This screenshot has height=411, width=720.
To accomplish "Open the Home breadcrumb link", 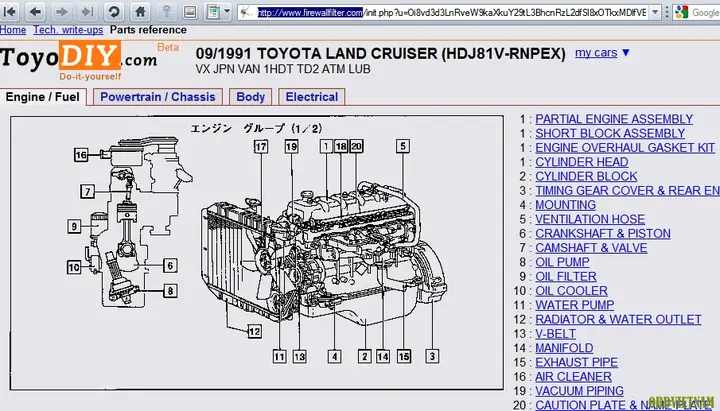I will tap(13, 30).
